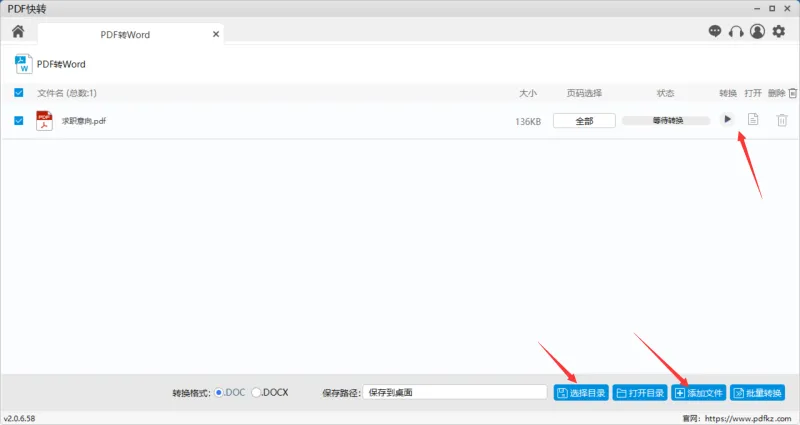Click the 批量转换 button

click(758, 393)
